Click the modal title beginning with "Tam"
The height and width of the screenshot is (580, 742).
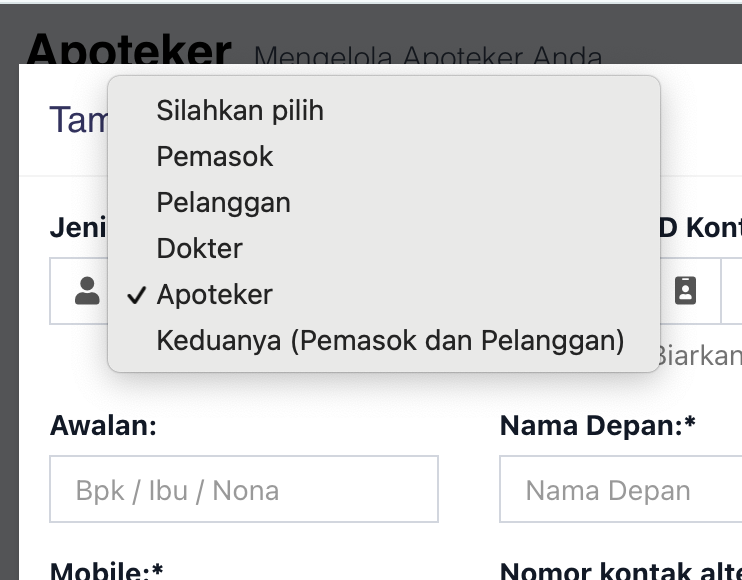point(78,121)
